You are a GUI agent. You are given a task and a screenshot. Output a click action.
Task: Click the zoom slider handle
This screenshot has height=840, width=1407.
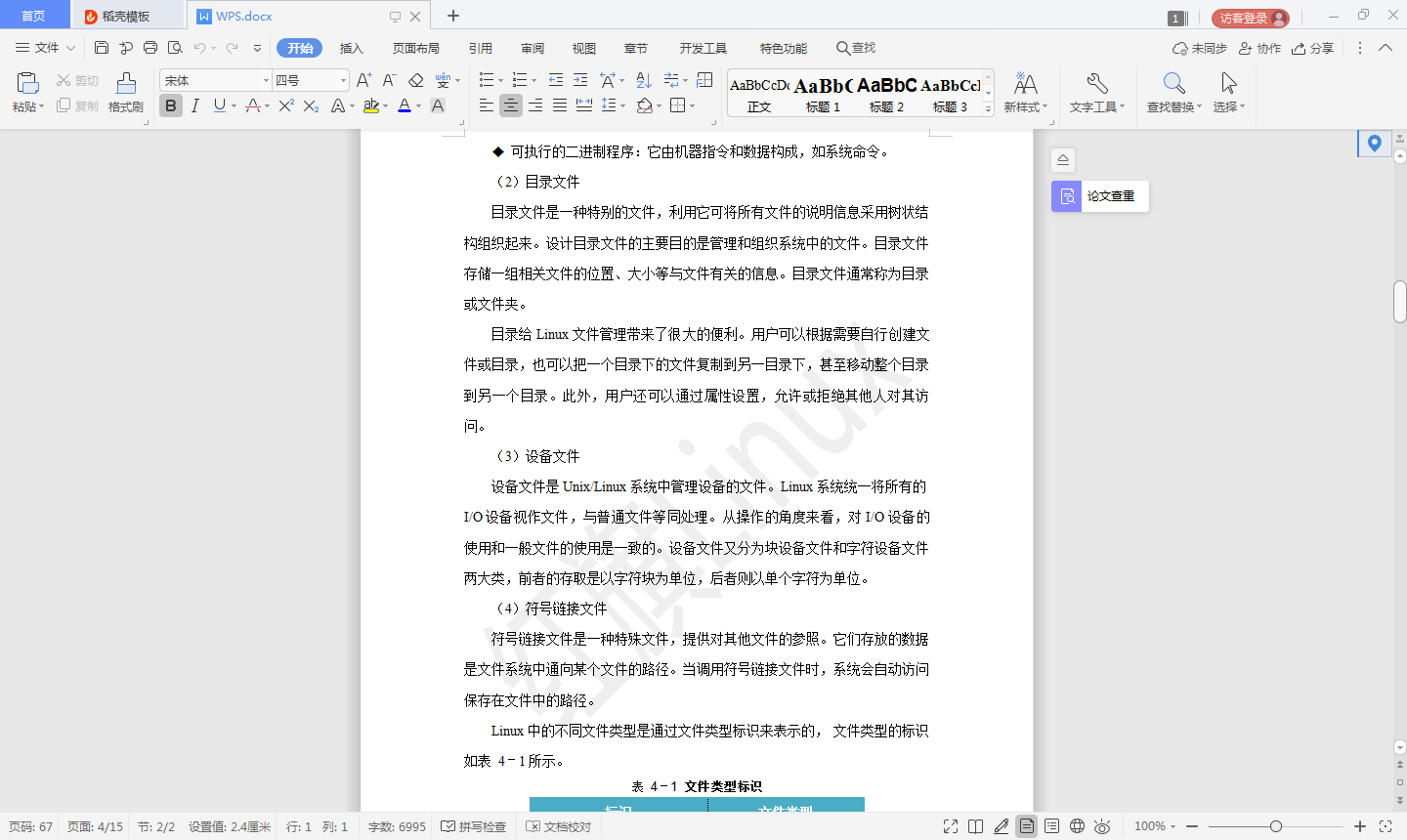(x=1276, y=826)
